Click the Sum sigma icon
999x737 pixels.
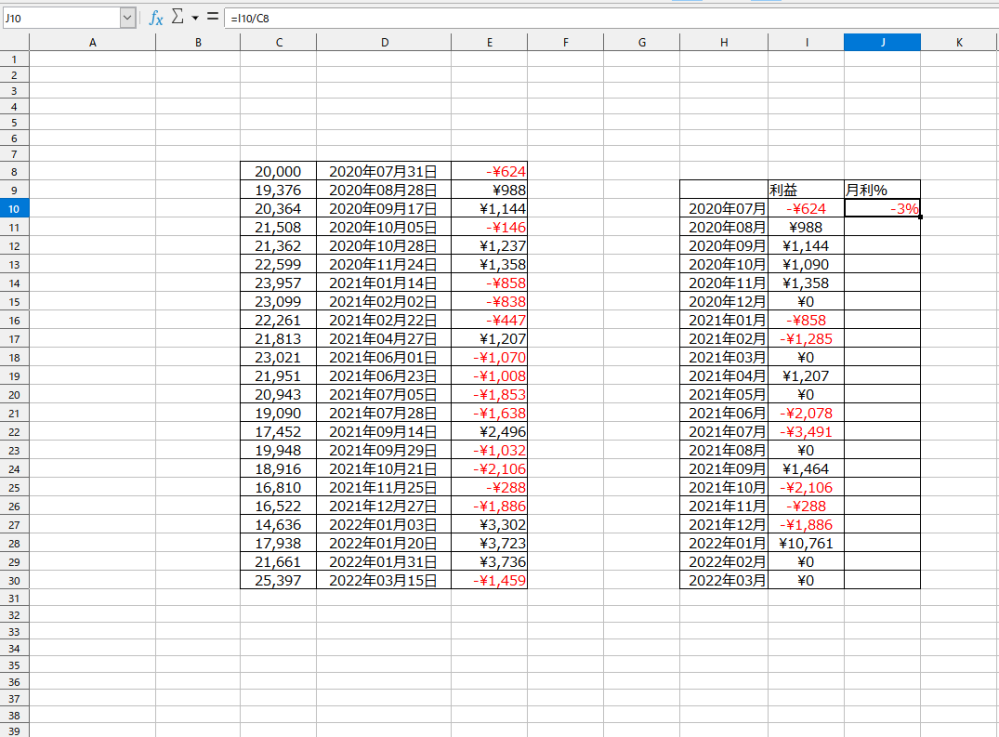(x=178, y=18)
